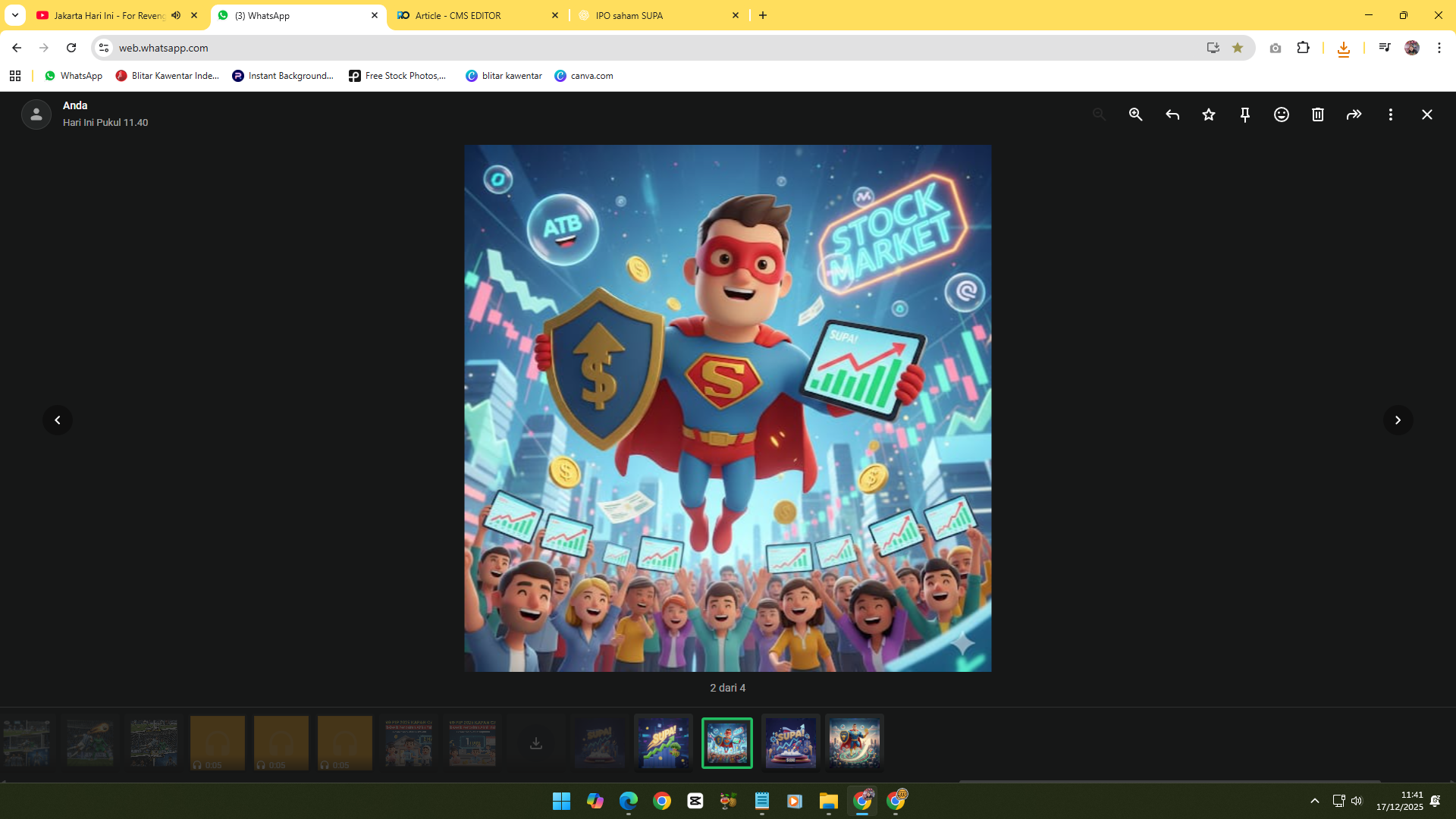The width and height of the screenshot is (1456, 819).
Task: Open File Explorer from the taskbar
Action: tap(828, 801)
